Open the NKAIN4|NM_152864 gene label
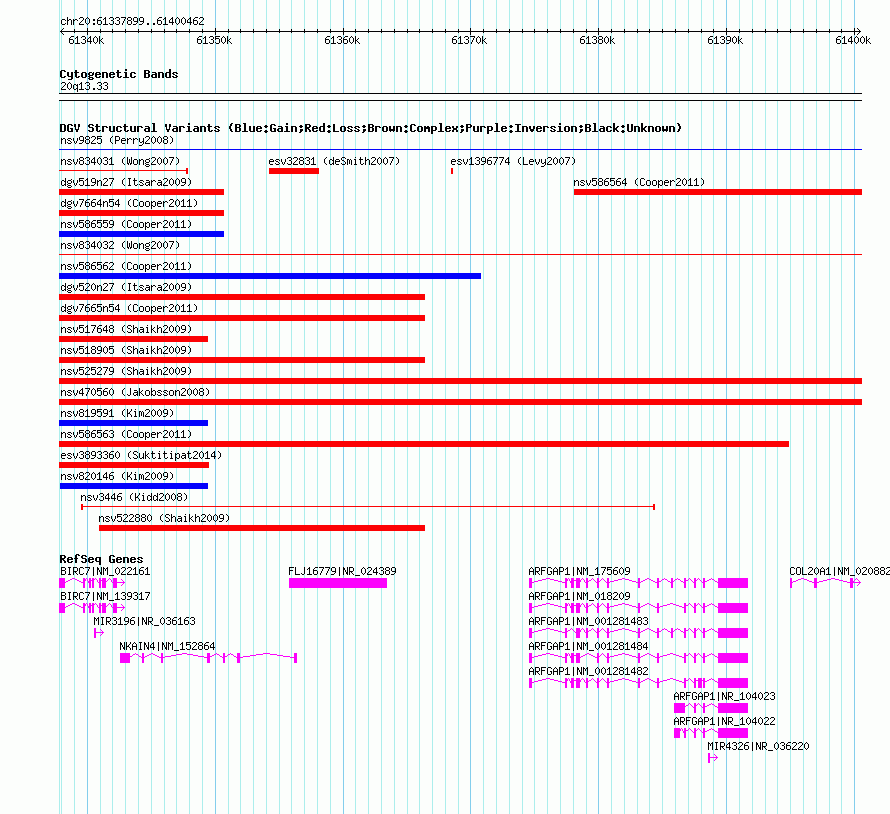This screenshot has width=890, height=814. point(167,646)
